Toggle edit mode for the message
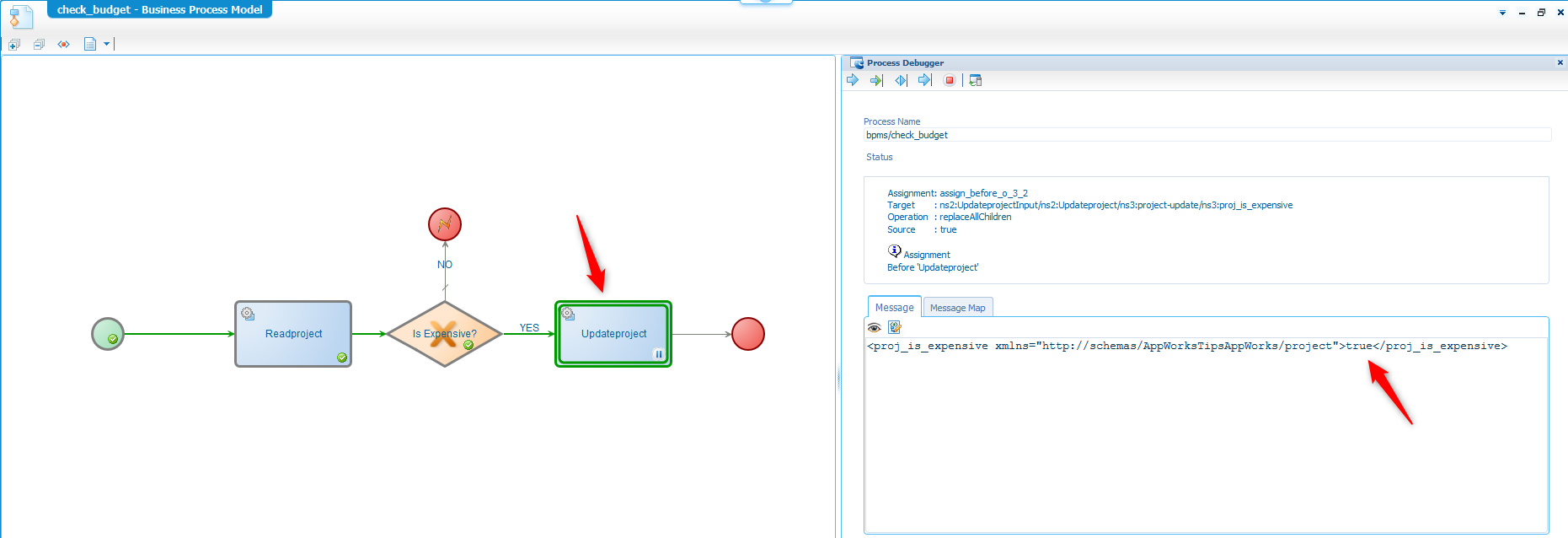This screenshot has height=538, width=1568. (895, 328)
